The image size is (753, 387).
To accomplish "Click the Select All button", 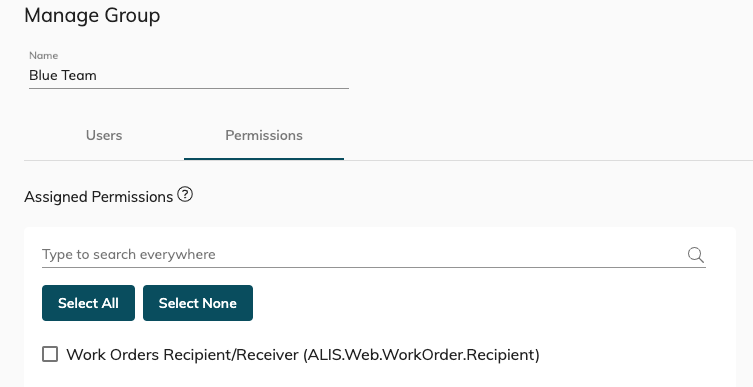I will (88, 303).
